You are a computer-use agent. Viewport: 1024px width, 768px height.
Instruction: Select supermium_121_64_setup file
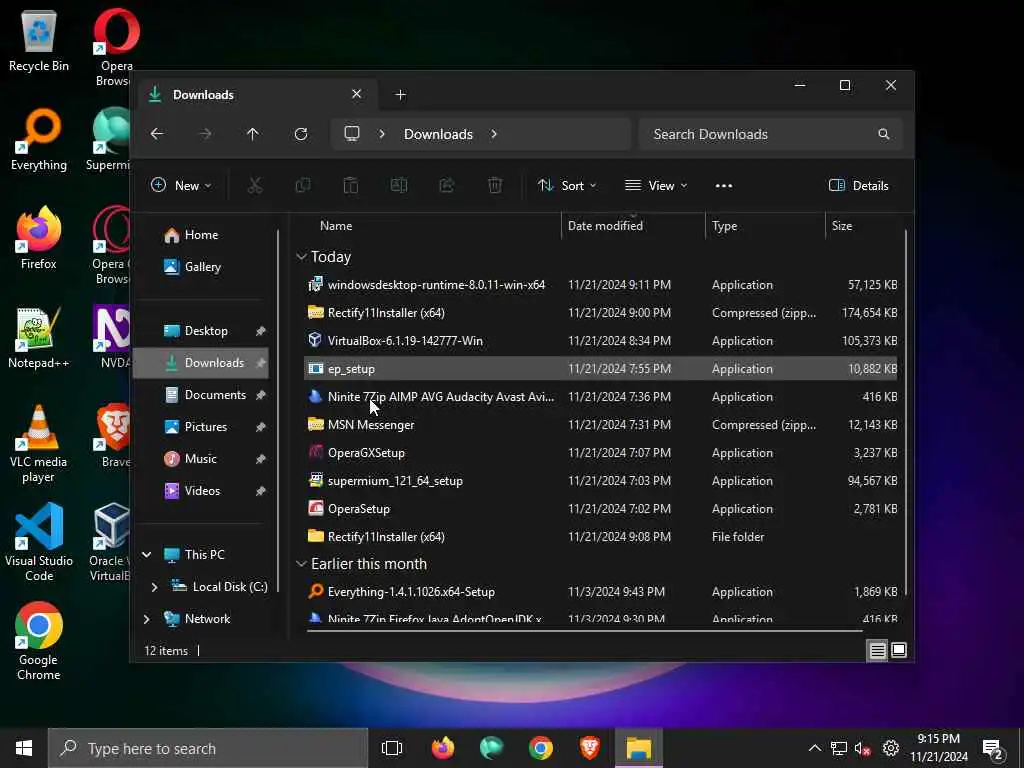tap(601, 481)
